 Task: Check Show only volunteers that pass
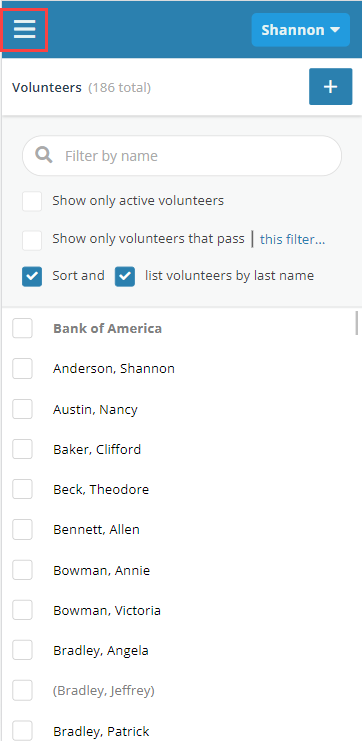coord(32,240)
